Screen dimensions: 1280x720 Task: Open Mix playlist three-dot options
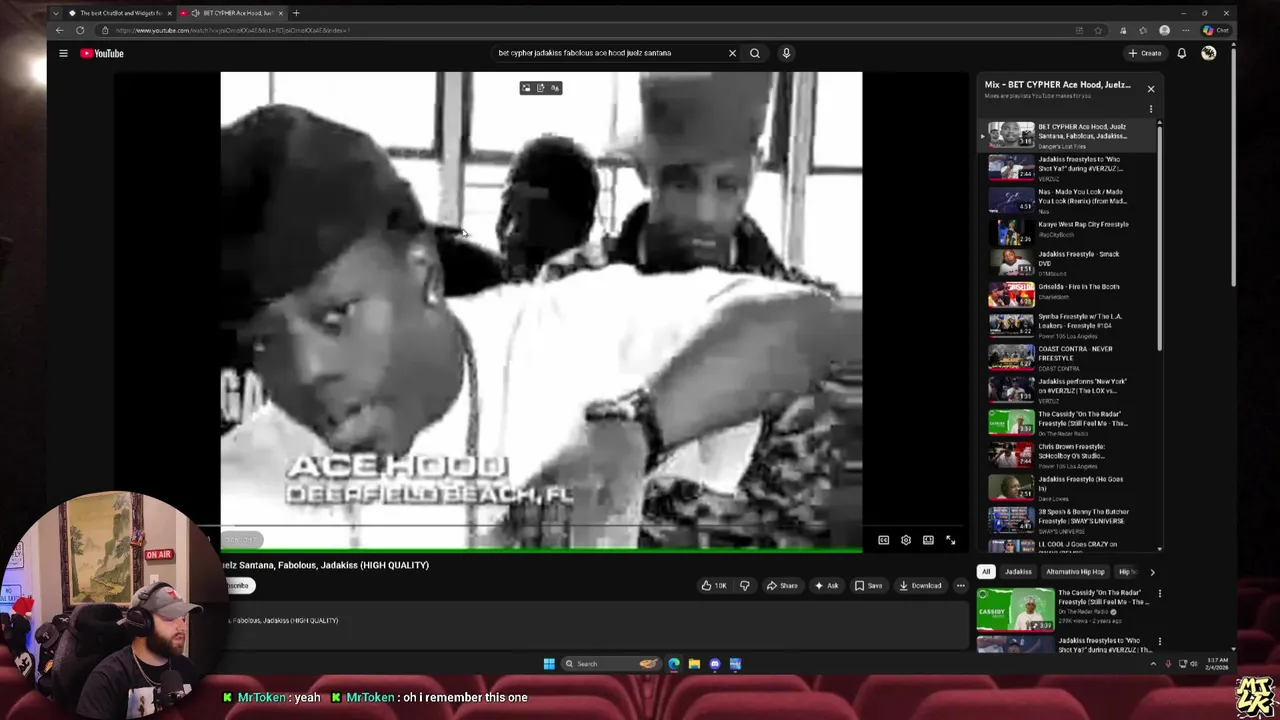click(x=1151, y=109)
